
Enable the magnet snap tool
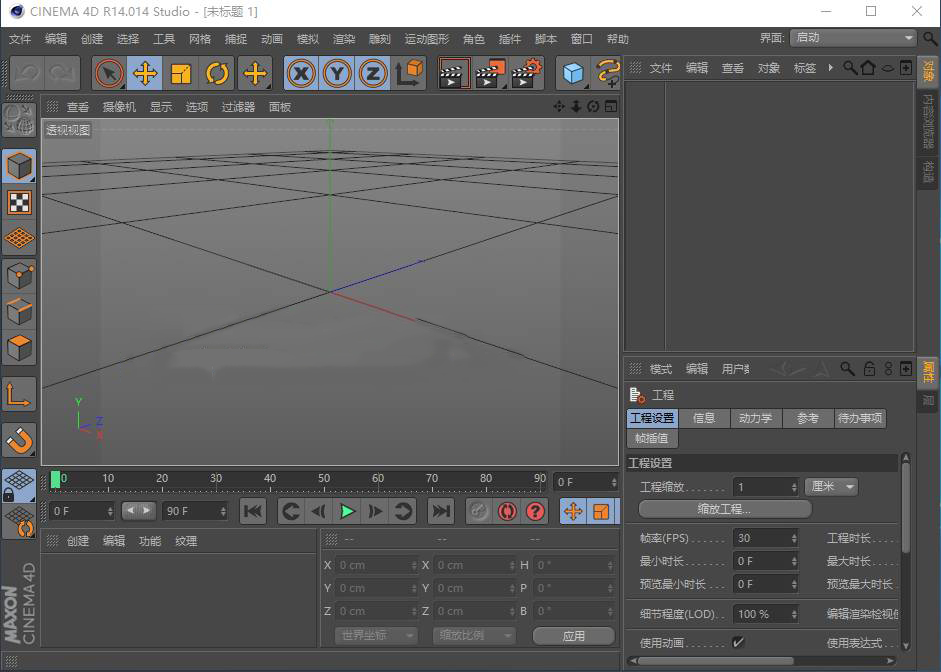[x=19, y=441]
